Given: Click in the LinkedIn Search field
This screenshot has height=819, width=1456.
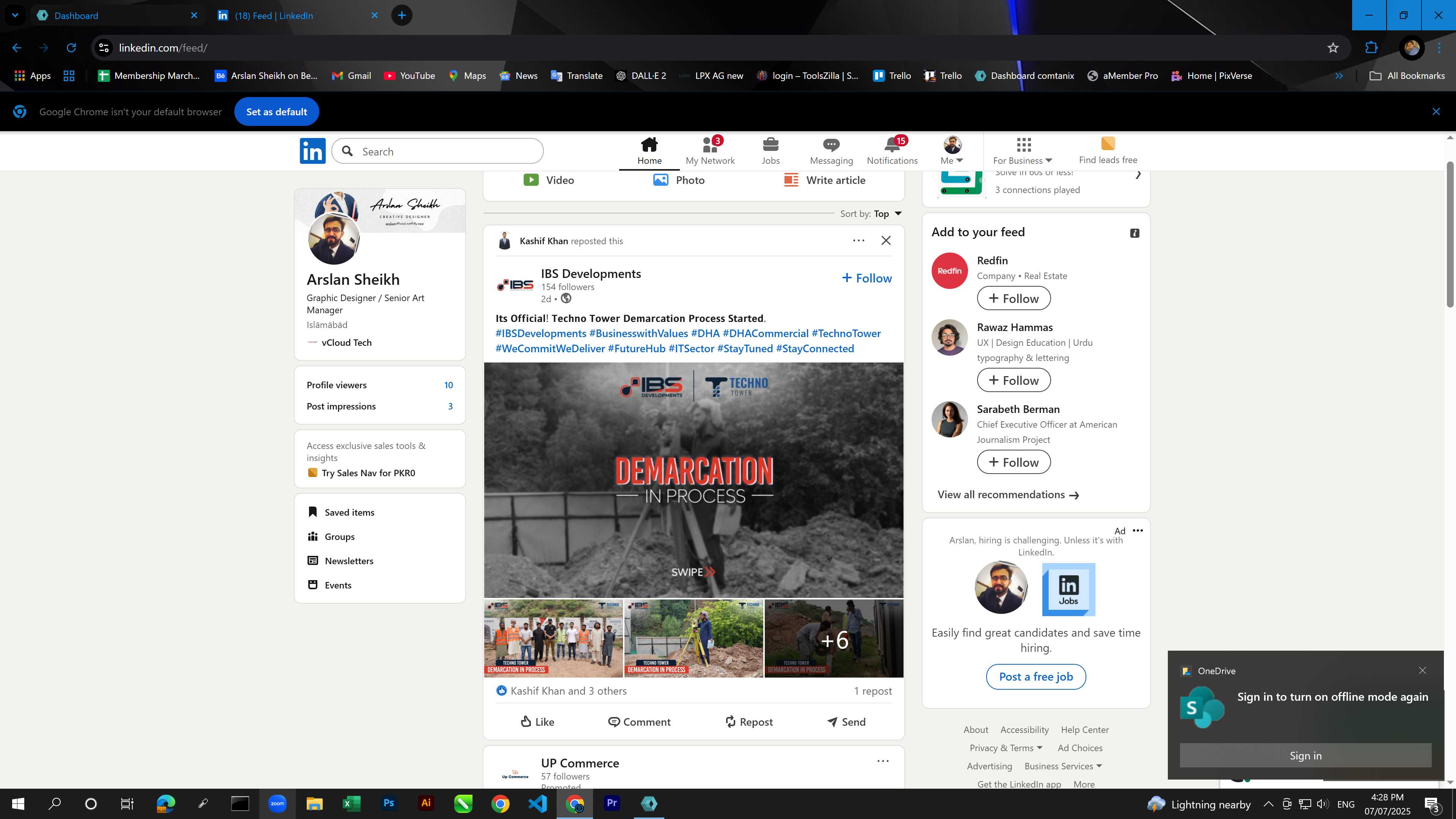Looking at the screenshot, I should tap(437, 152).
